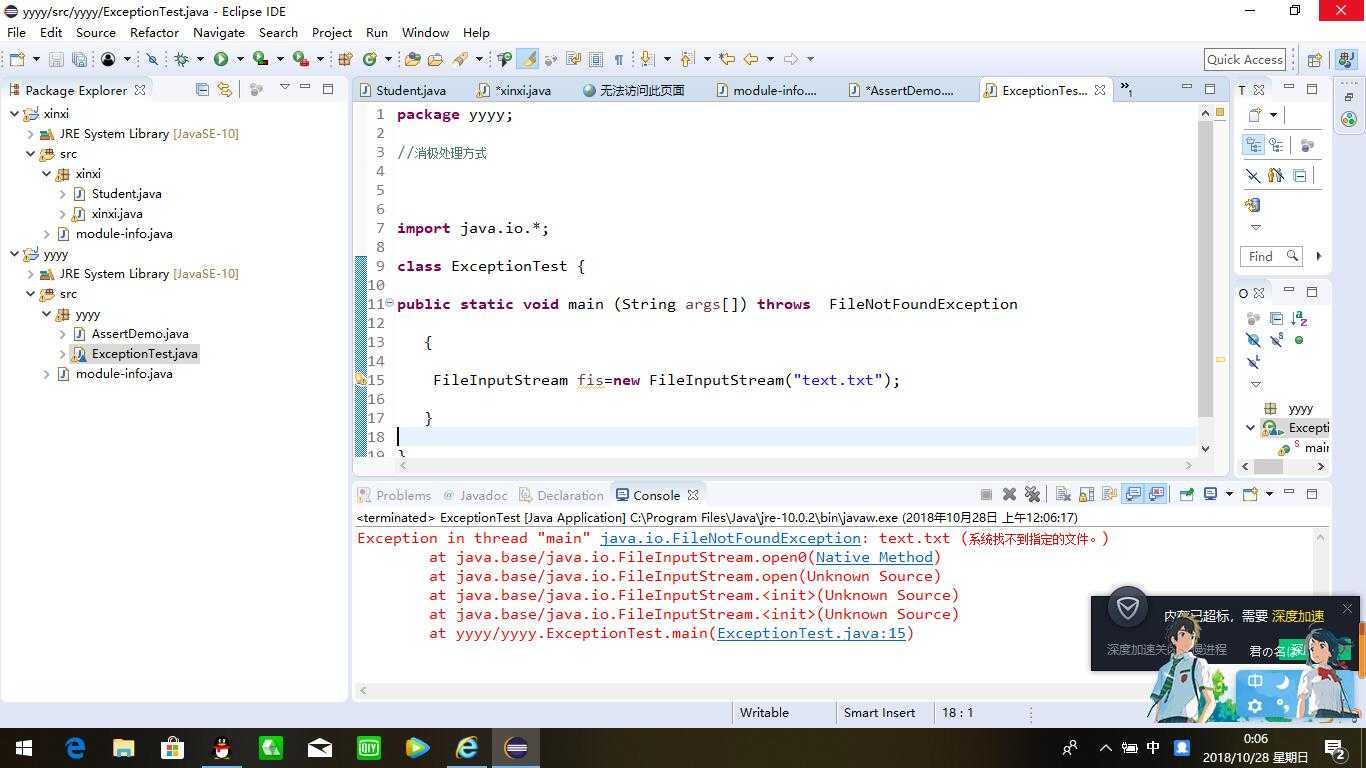
Task: Collapse the yyyy project node
Action: (14, 254)
